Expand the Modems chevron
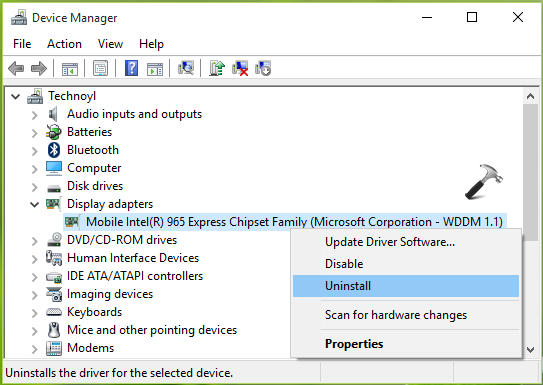Viewport: 543px width, 385px height. (34, 349)
